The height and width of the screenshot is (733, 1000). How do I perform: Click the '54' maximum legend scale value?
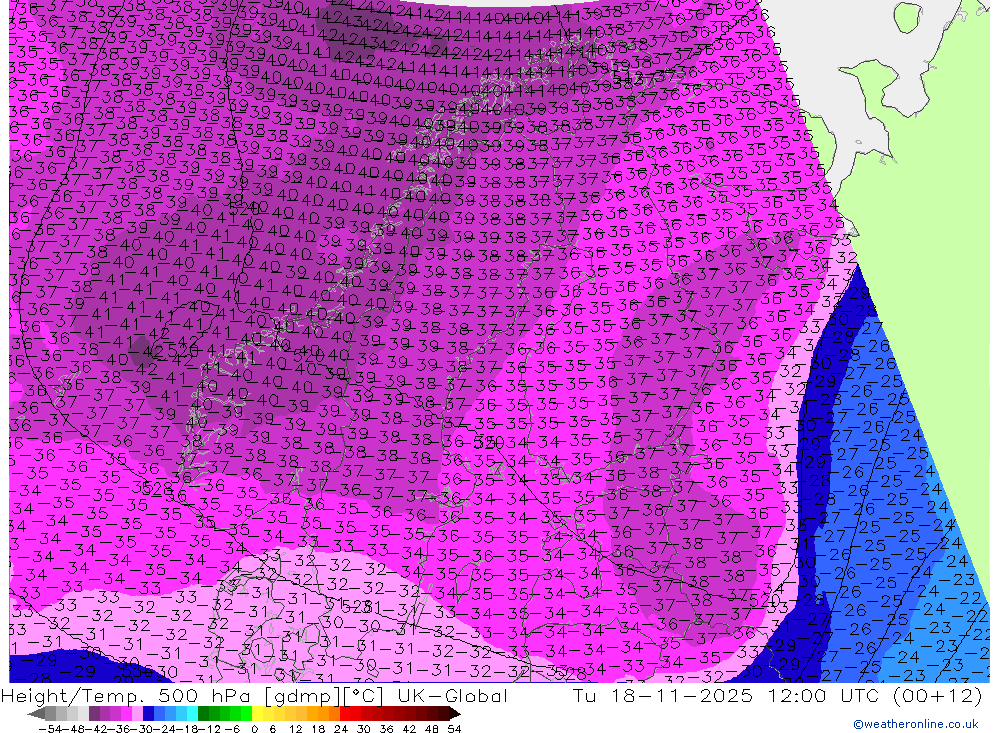tap(454, 729)
